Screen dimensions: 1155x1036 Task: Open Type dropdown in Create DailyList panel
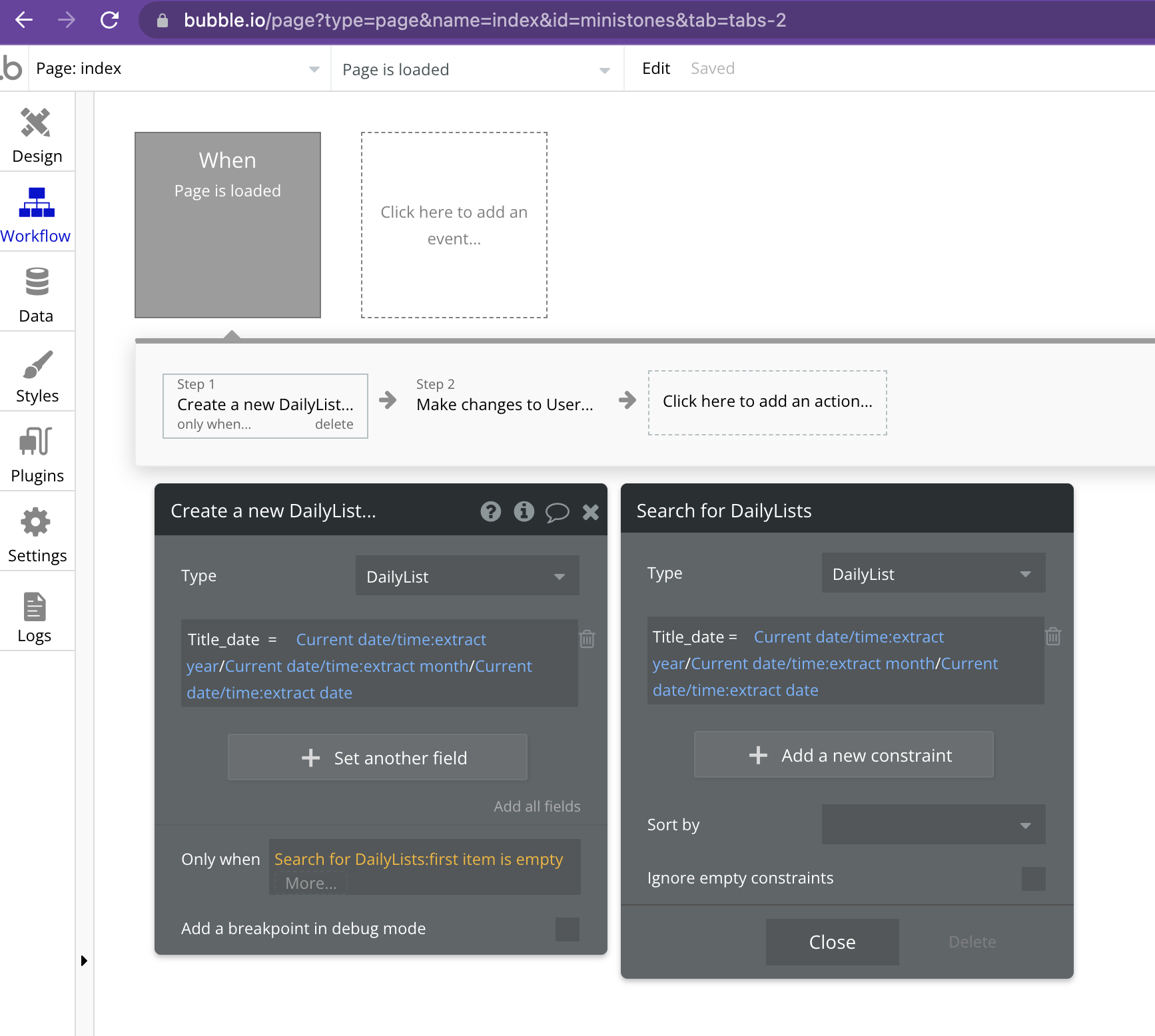pyautogui.click(x=468, y=576)
